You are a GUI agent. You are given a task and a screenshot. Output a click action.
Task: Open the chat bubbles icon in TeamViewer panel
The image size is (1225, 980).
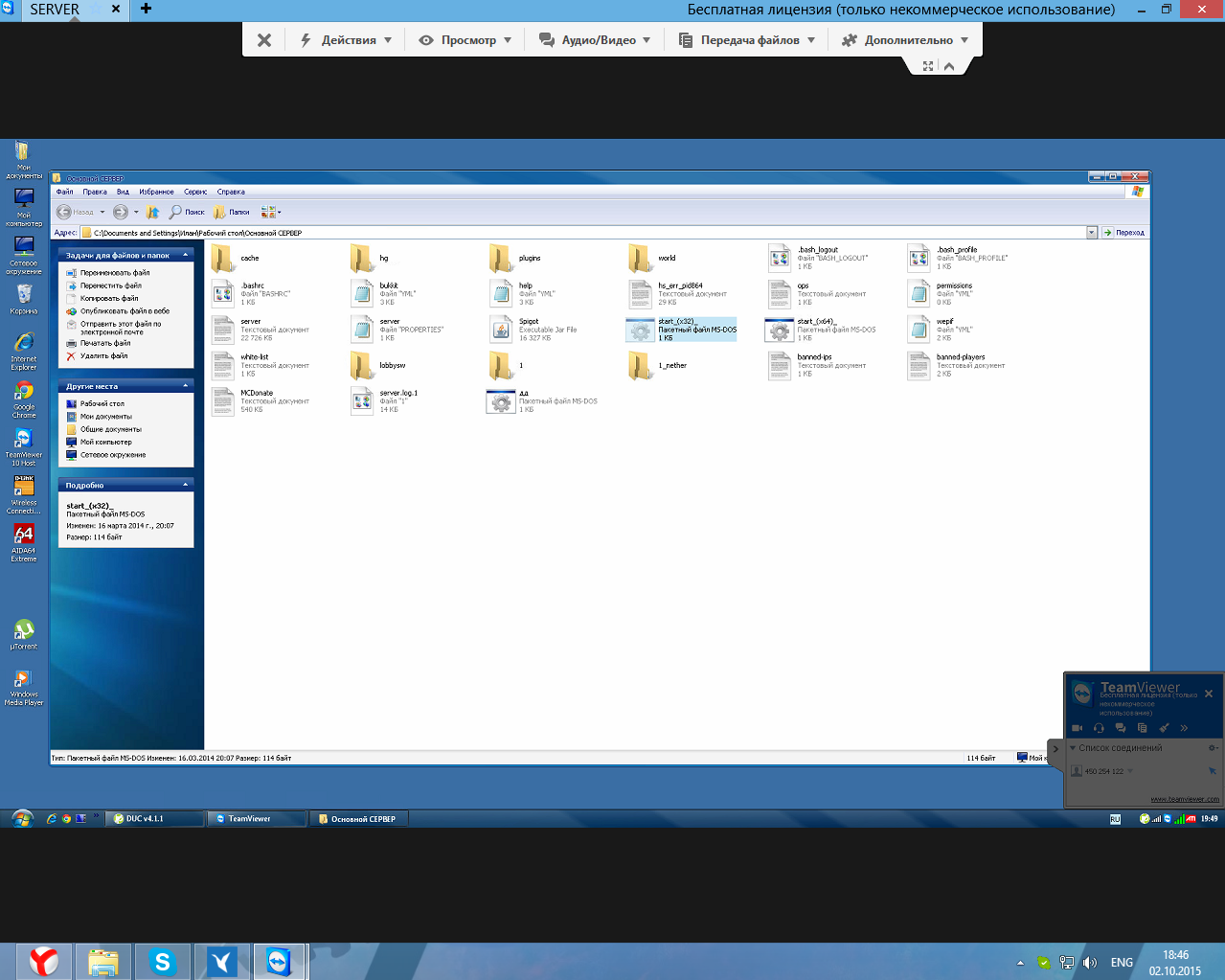(1121, 728)
